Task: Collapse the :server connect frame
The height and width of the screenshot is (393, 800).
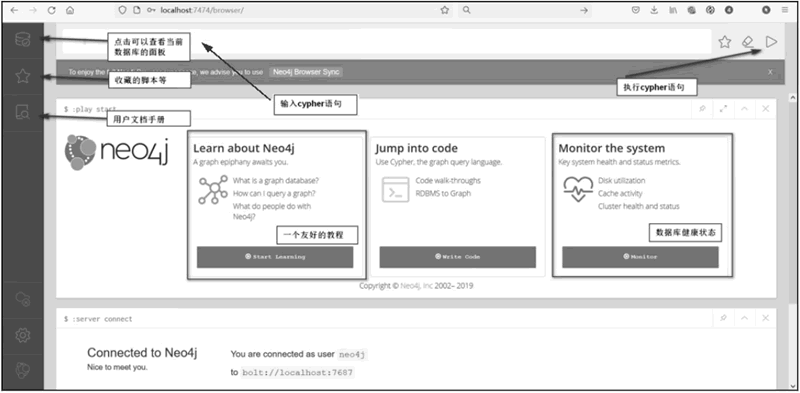Action: (744, 318)
